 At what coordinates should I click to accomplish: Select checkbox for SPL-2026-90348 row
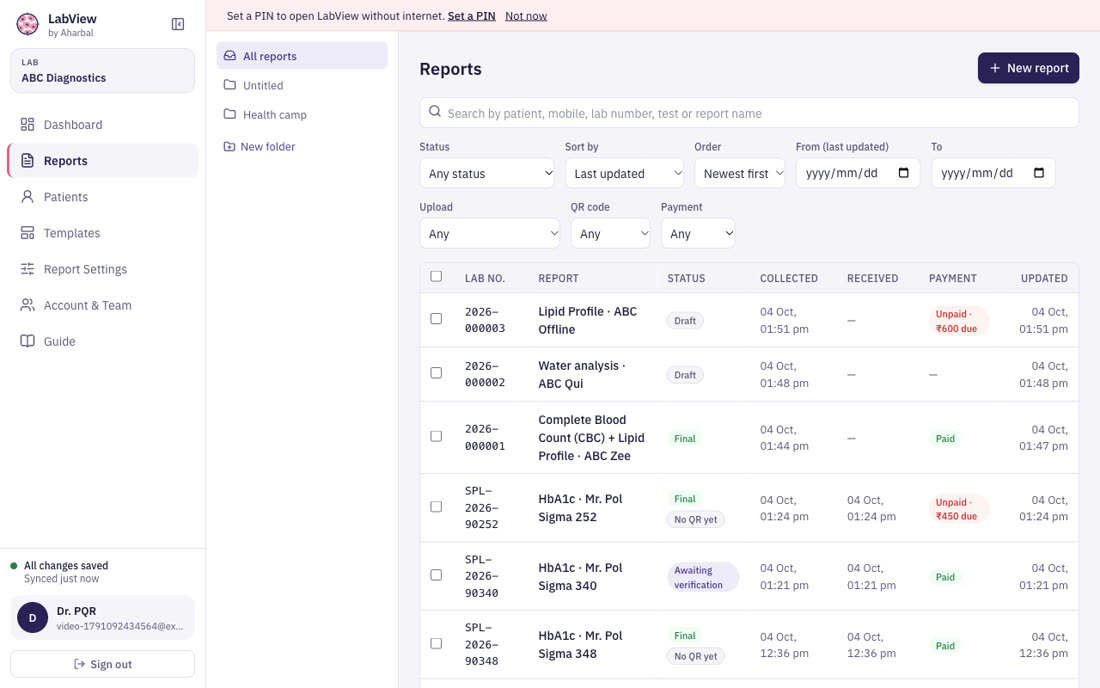[436, 643]
